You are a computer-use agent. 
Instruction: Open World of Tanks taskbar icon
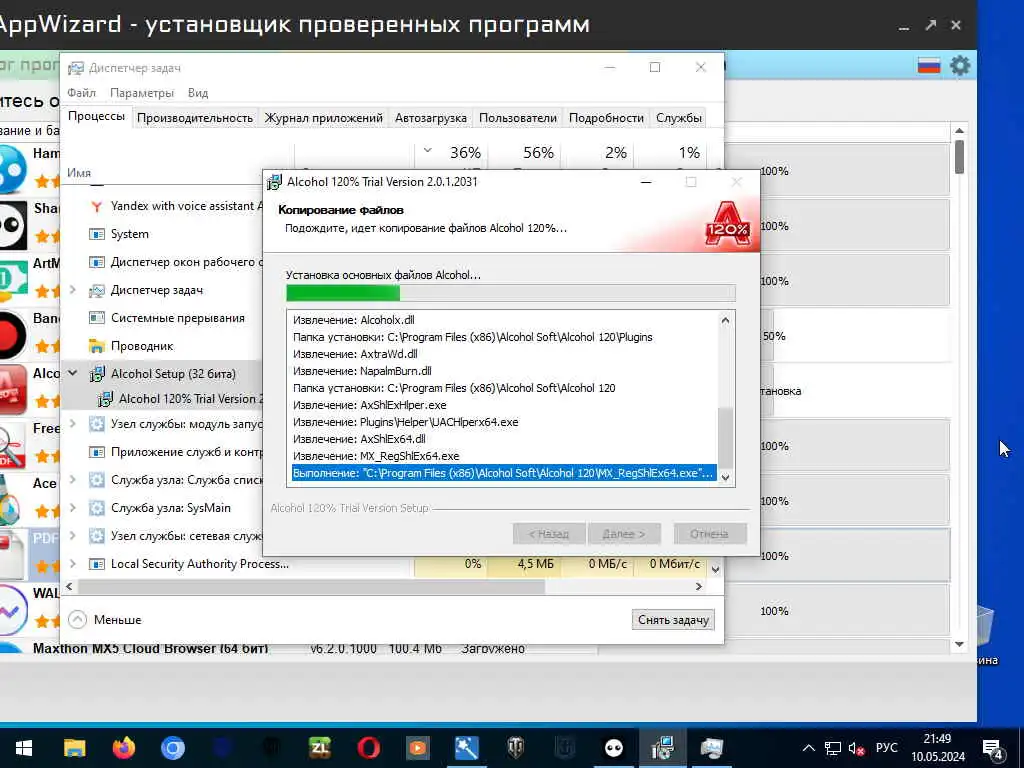click(516, 748)
